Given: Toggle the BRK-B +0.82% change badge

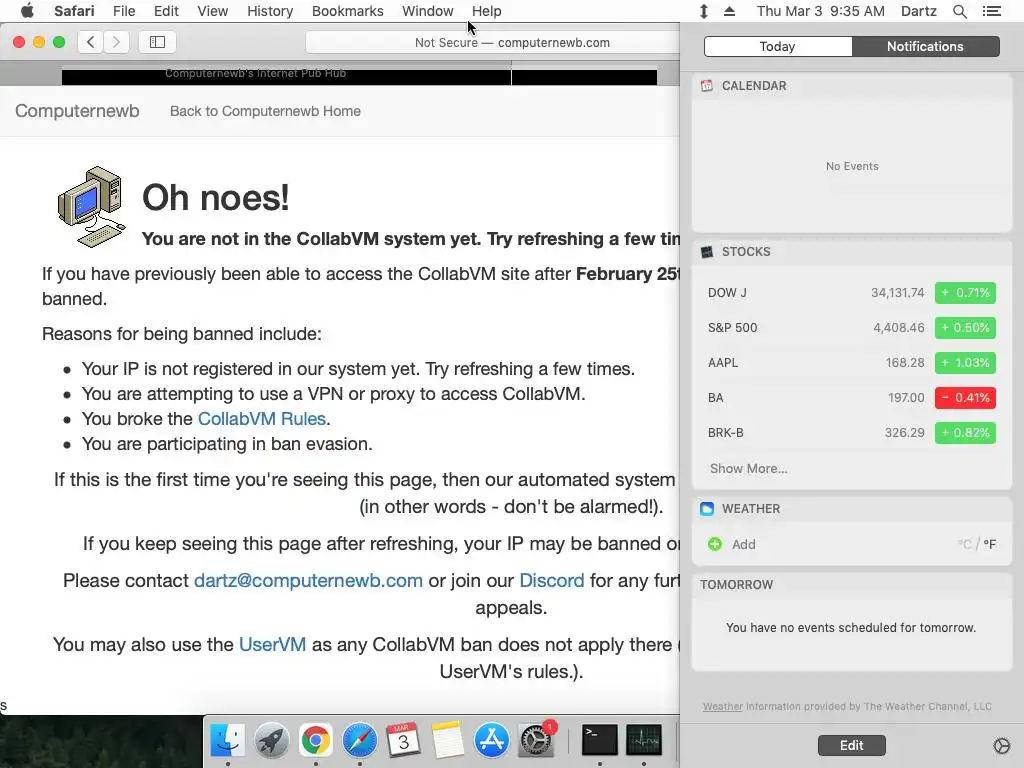Looking at the screenshot, I should tap(965, 432).
